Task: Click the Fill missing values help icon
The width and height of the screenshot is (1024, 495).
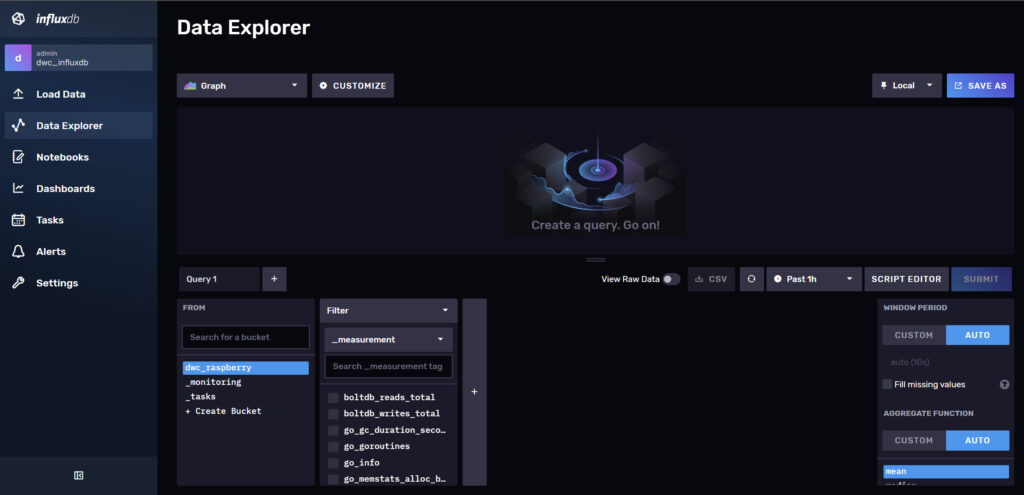Action: pyautogui.click(x=1004, y=385)
